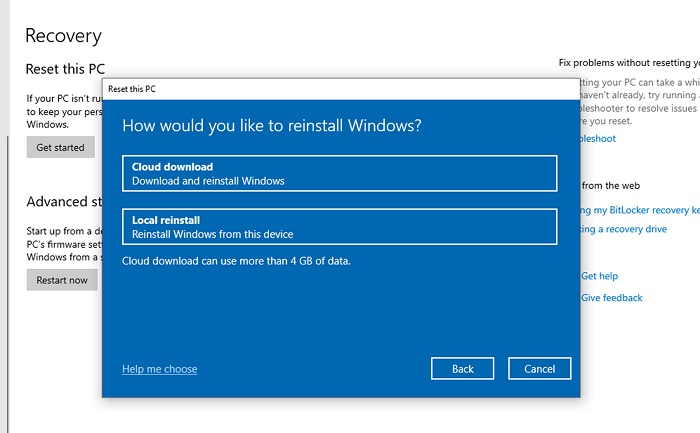Click the Cloud download 4 GB data notice
The height and width of the screenshot is (433, 700).
click(236, 261)
